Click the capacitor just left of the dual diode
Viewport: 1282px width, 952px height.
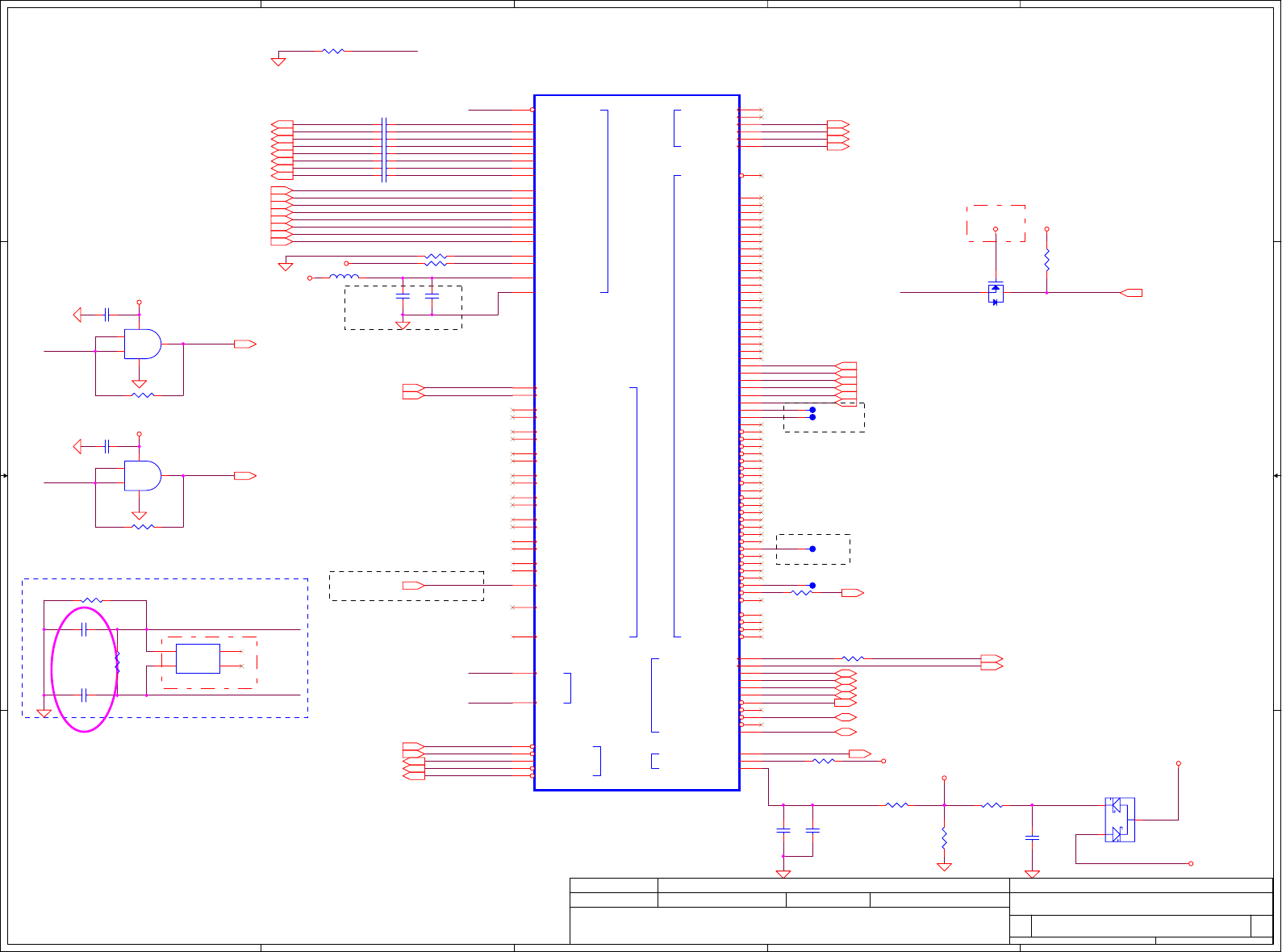1032,838
